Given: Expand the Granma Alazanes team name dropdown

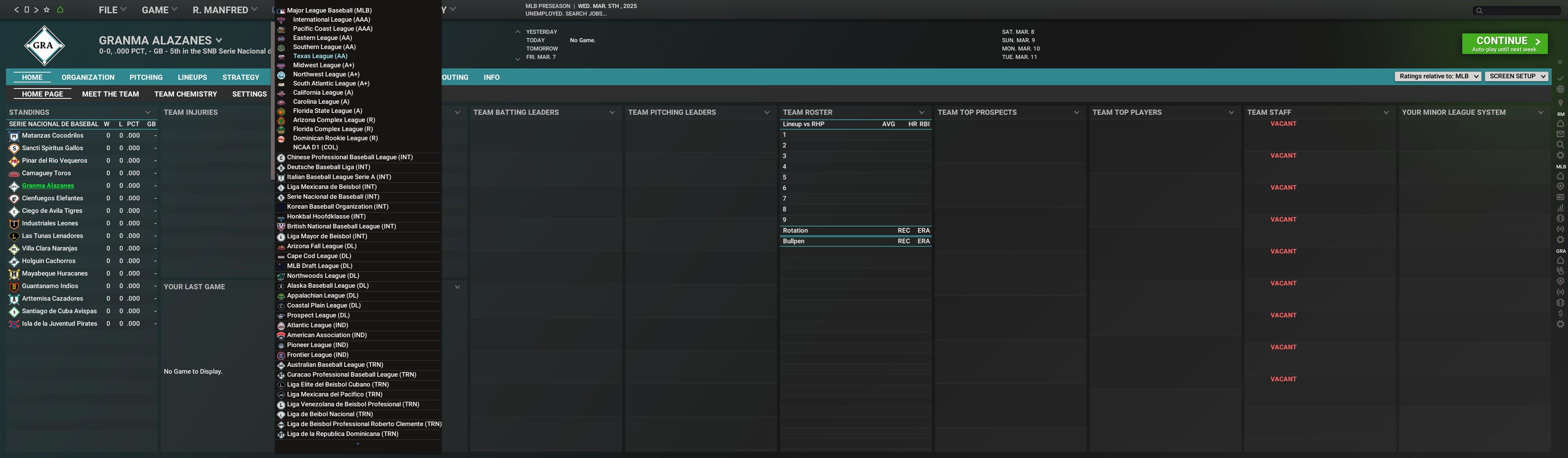Looking at the screenshot, I should click(219, 41).
